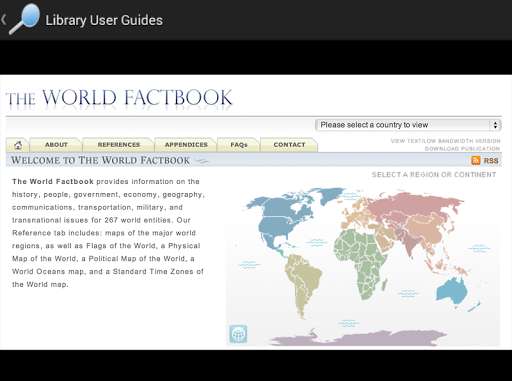The image size is (512, 381).
Task: Click the RSS text link
Action: pos(491,161)
